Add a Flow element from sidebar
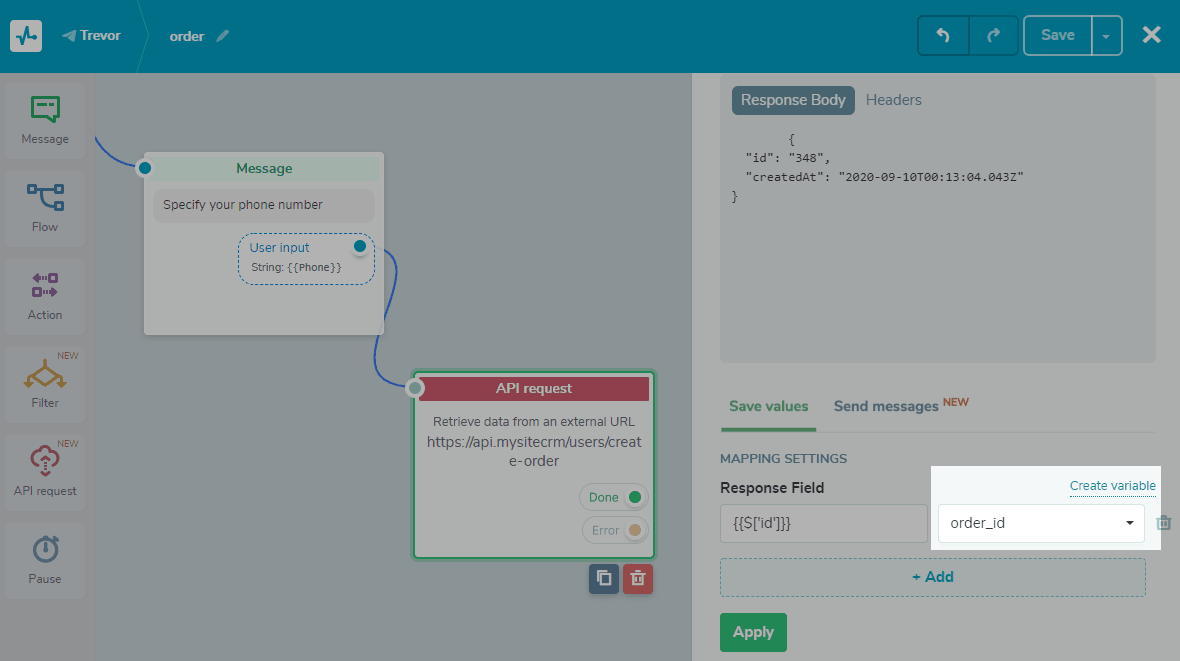This screenshot has height=661, width=1180. click(45, 209)
